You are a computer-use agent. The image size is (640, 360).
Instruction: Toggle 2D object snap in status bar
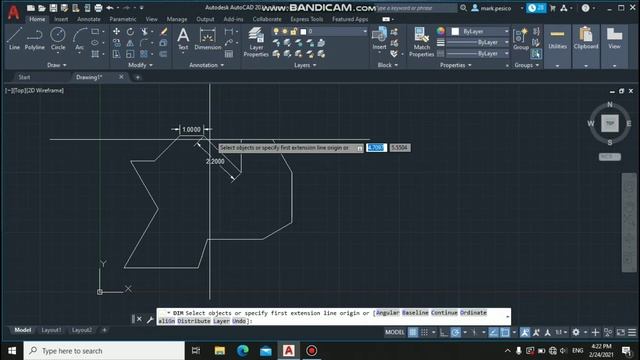(x=505, y=333)
